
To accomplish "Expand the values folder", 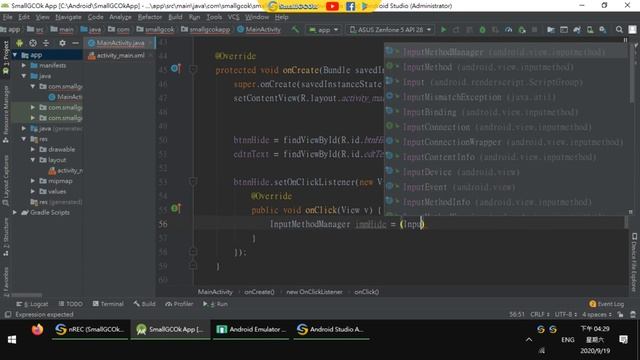I will point(33,191).
